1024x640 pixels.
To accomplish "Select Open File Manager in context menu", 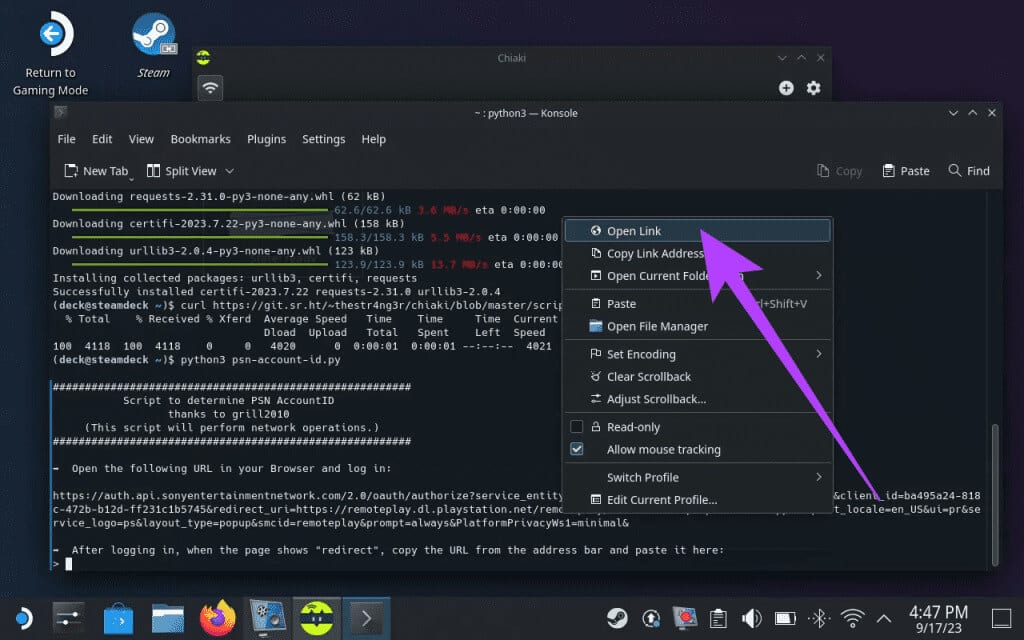I will [x=697, y=327].
